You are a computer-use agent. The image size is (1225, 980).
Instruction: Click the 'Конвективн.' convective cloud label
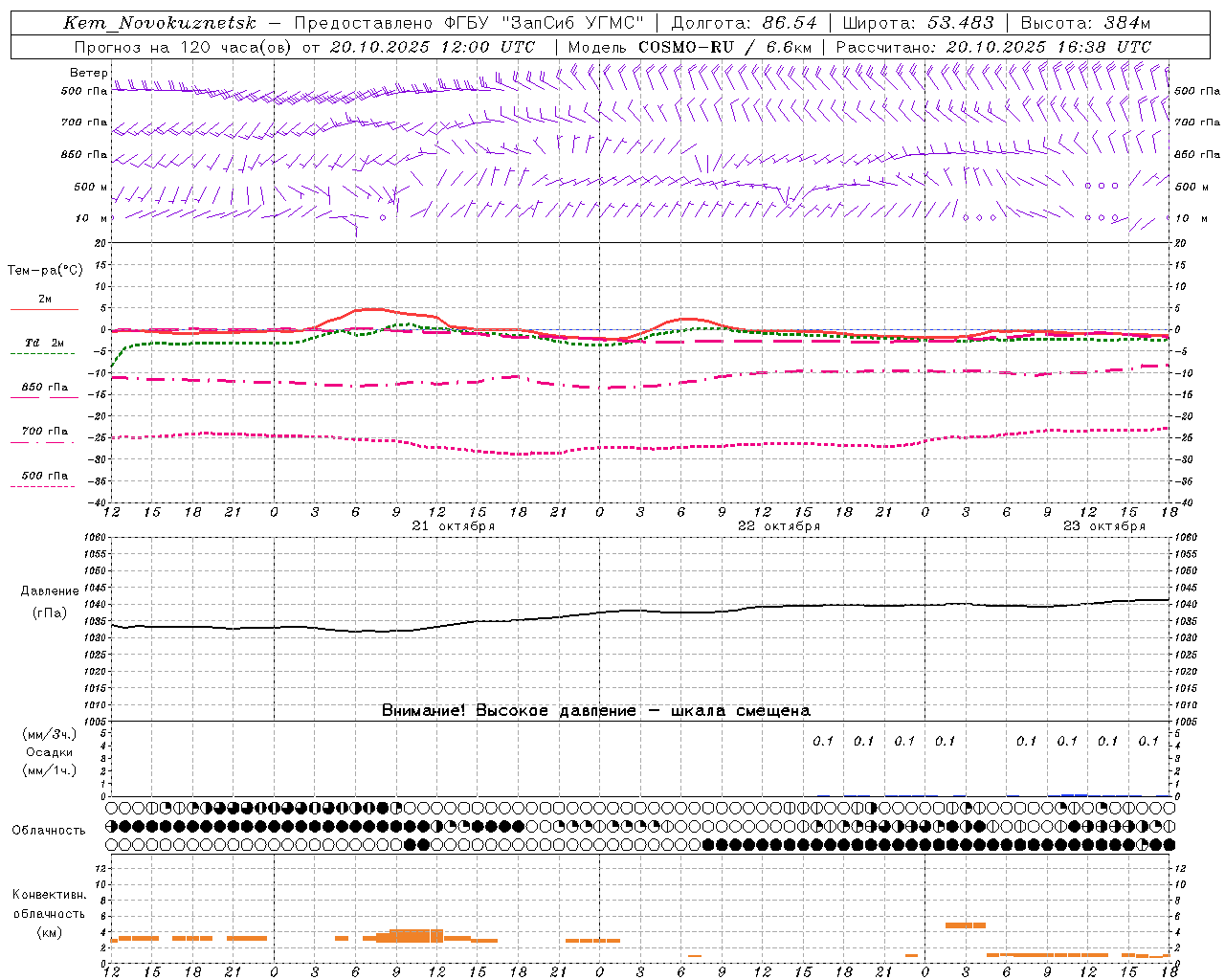[50, 895]
